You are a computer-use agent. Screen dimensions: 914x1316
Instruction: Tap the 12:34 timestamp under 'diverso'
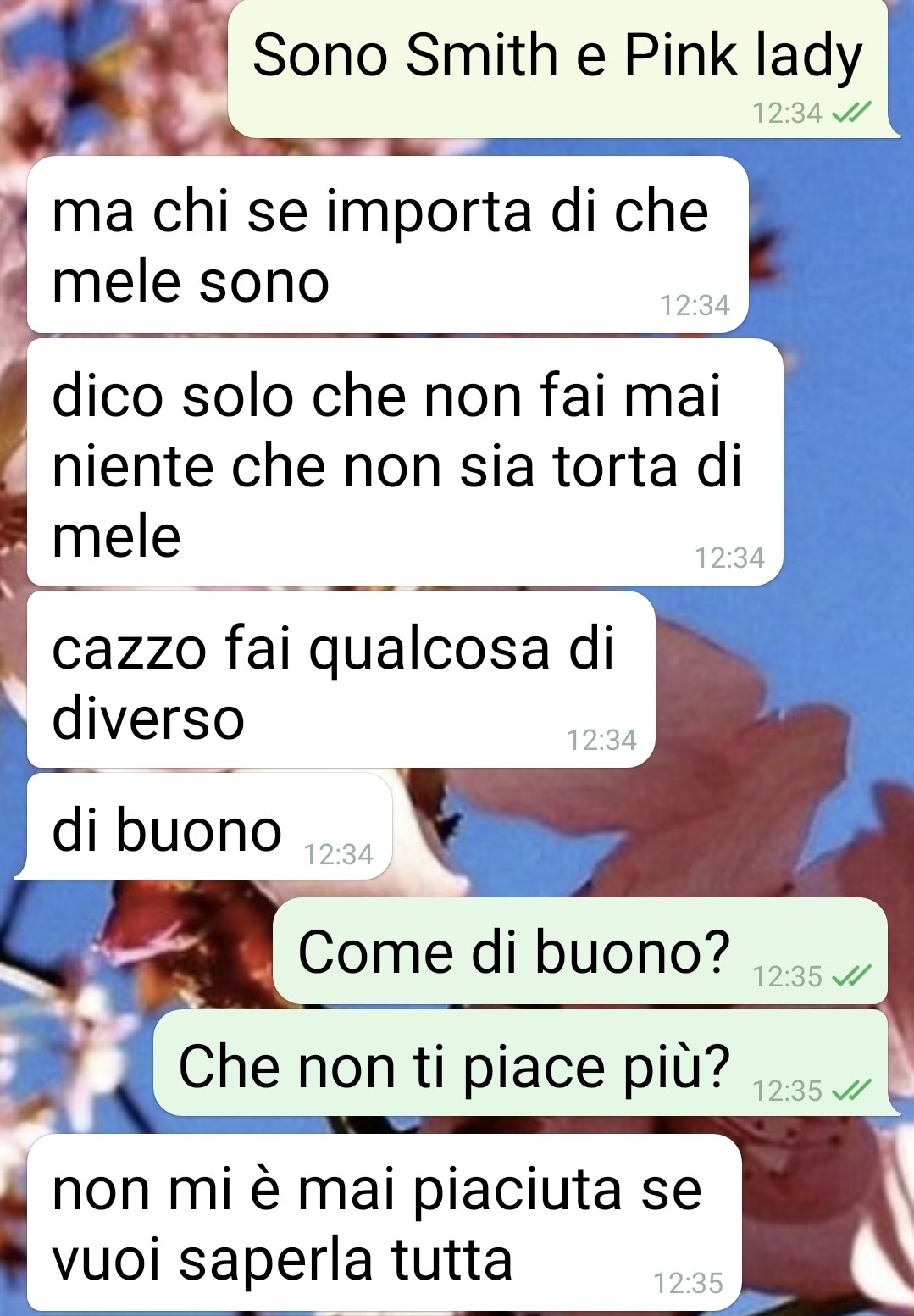[601, 740]
